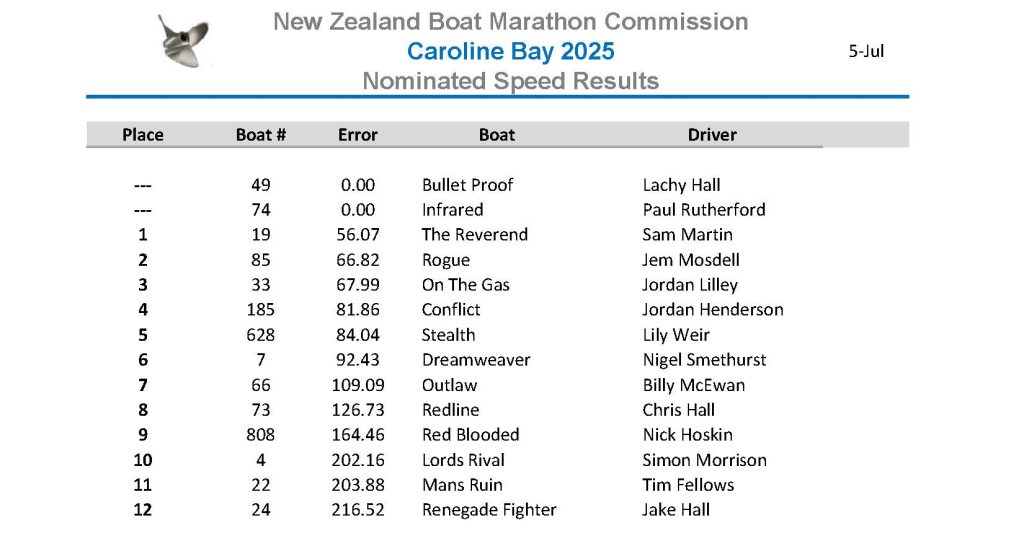
Task: Select the Boat # column header
Action: [261, 135]
